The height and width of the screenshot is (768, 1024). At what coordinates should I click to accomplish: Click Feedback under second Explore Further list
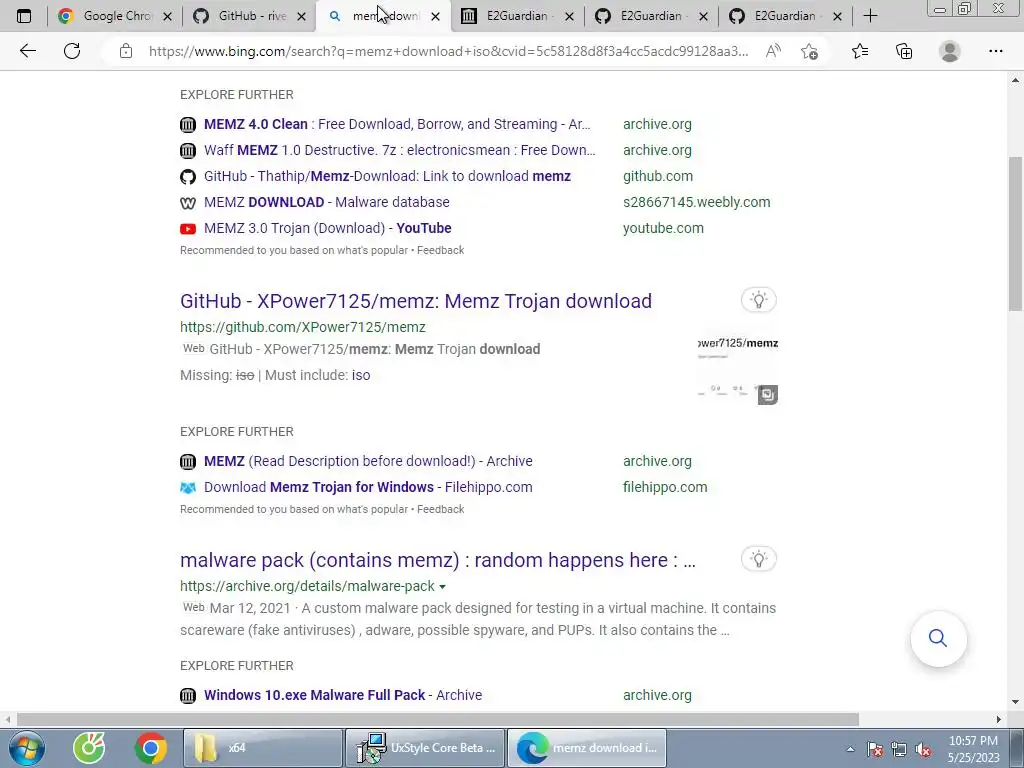coord(441,509)
